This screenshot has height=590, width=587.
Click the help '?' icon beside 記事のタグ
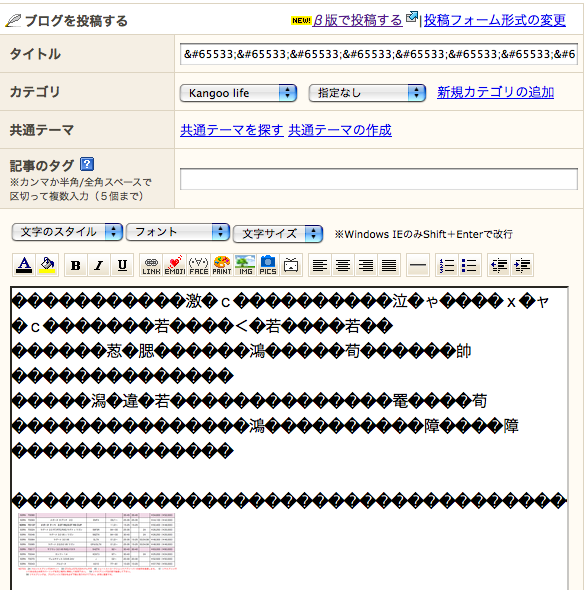87,164
